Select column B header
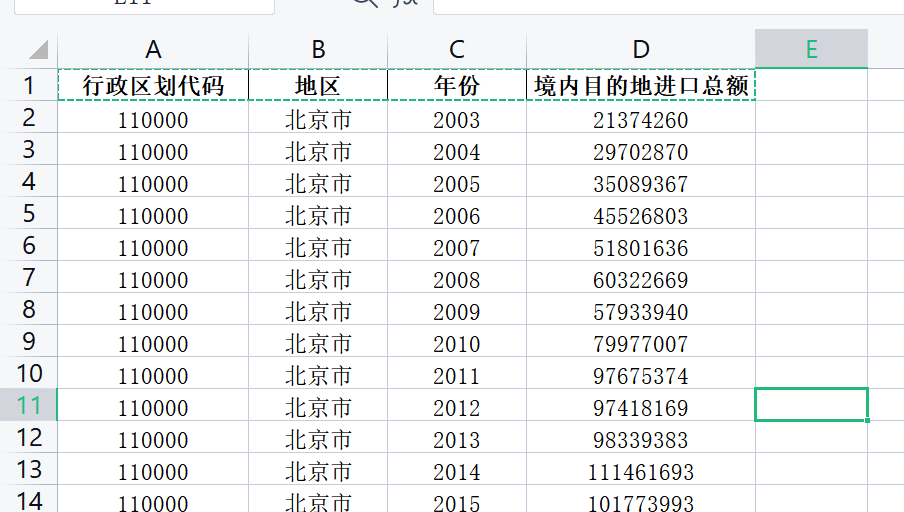904x512 pixels. click(318, 49)
